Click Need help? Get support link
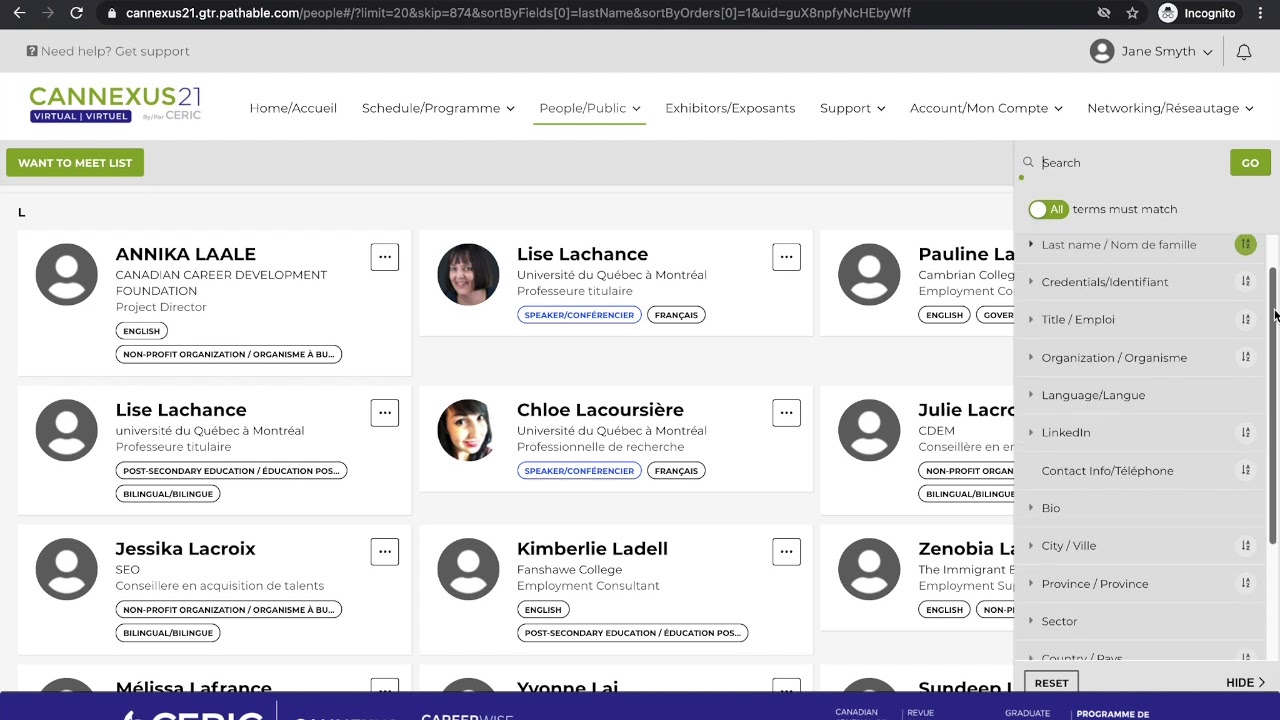 point(107,51)
